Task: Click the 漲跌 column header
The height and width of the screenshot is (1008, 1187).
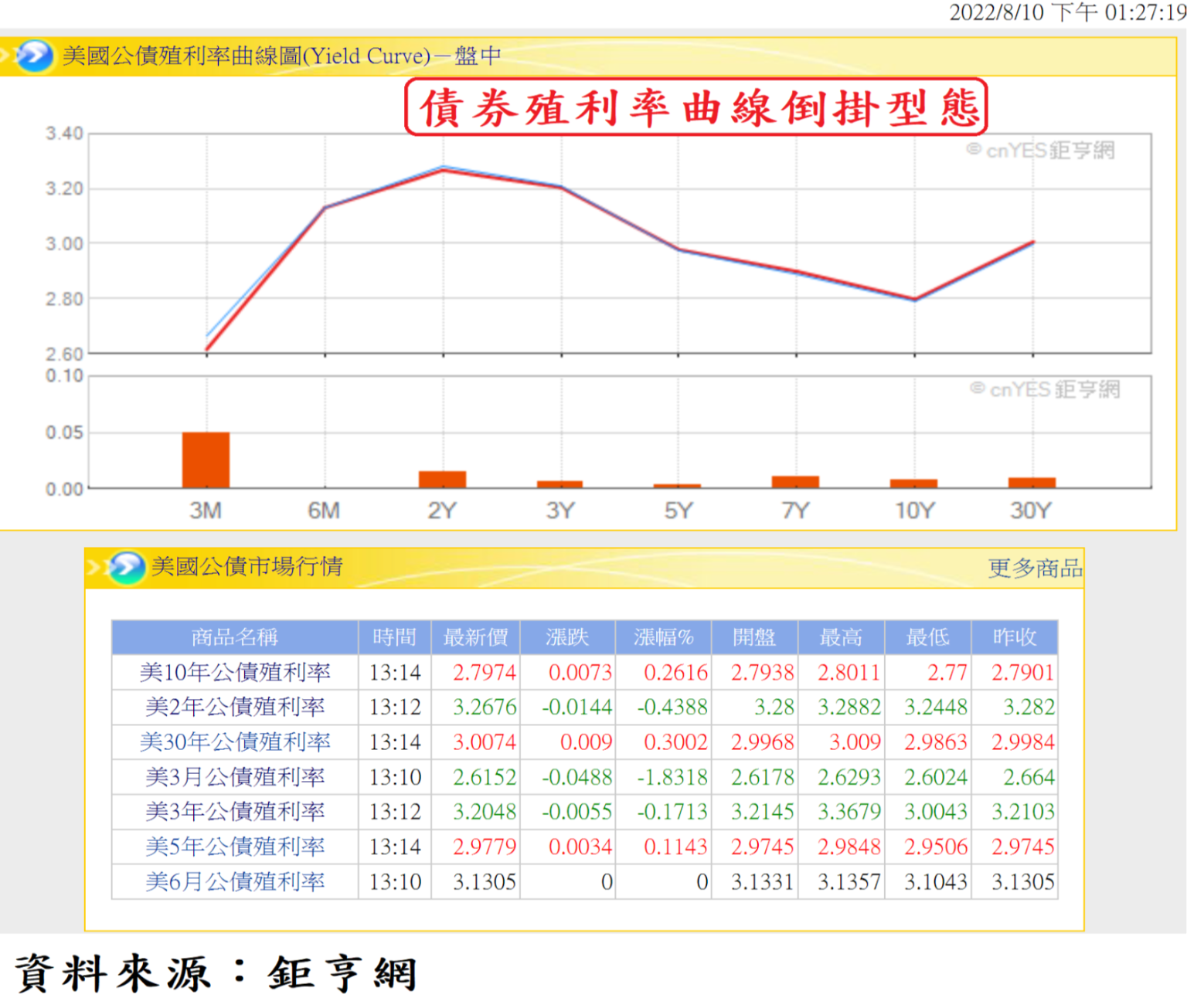Action: point(567,637)
